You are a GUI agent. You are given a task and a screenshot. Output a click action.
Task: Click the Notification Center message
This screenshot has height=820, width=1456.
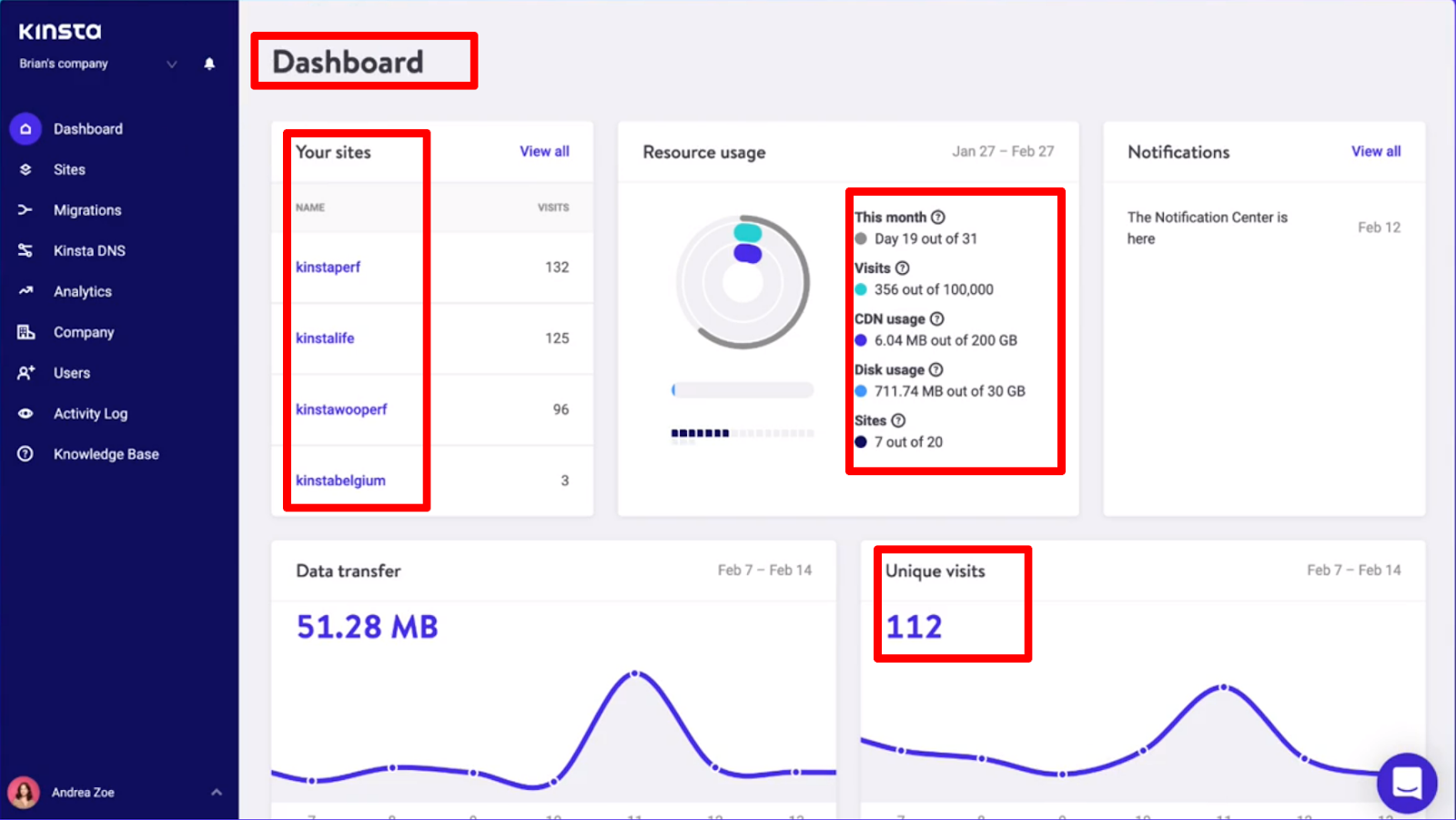tap(1208, 228)
